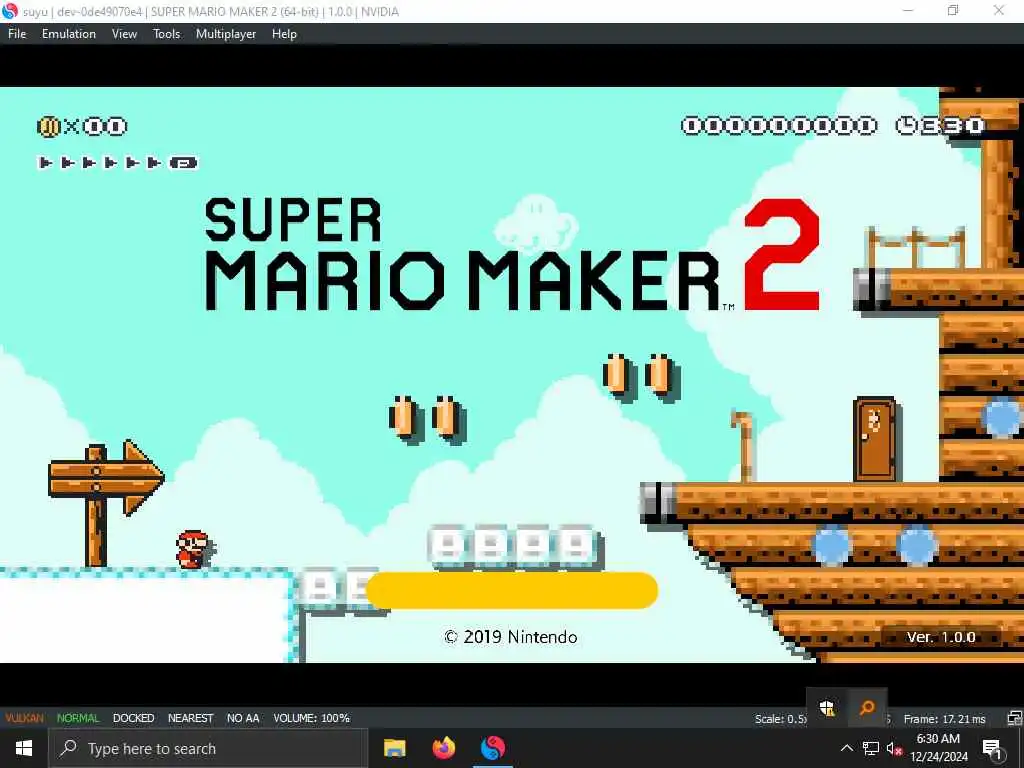The width and height of the screenshot is (1024, 768).
Task: Open File Explorer from the taskbar
Action: coord(394,748)
